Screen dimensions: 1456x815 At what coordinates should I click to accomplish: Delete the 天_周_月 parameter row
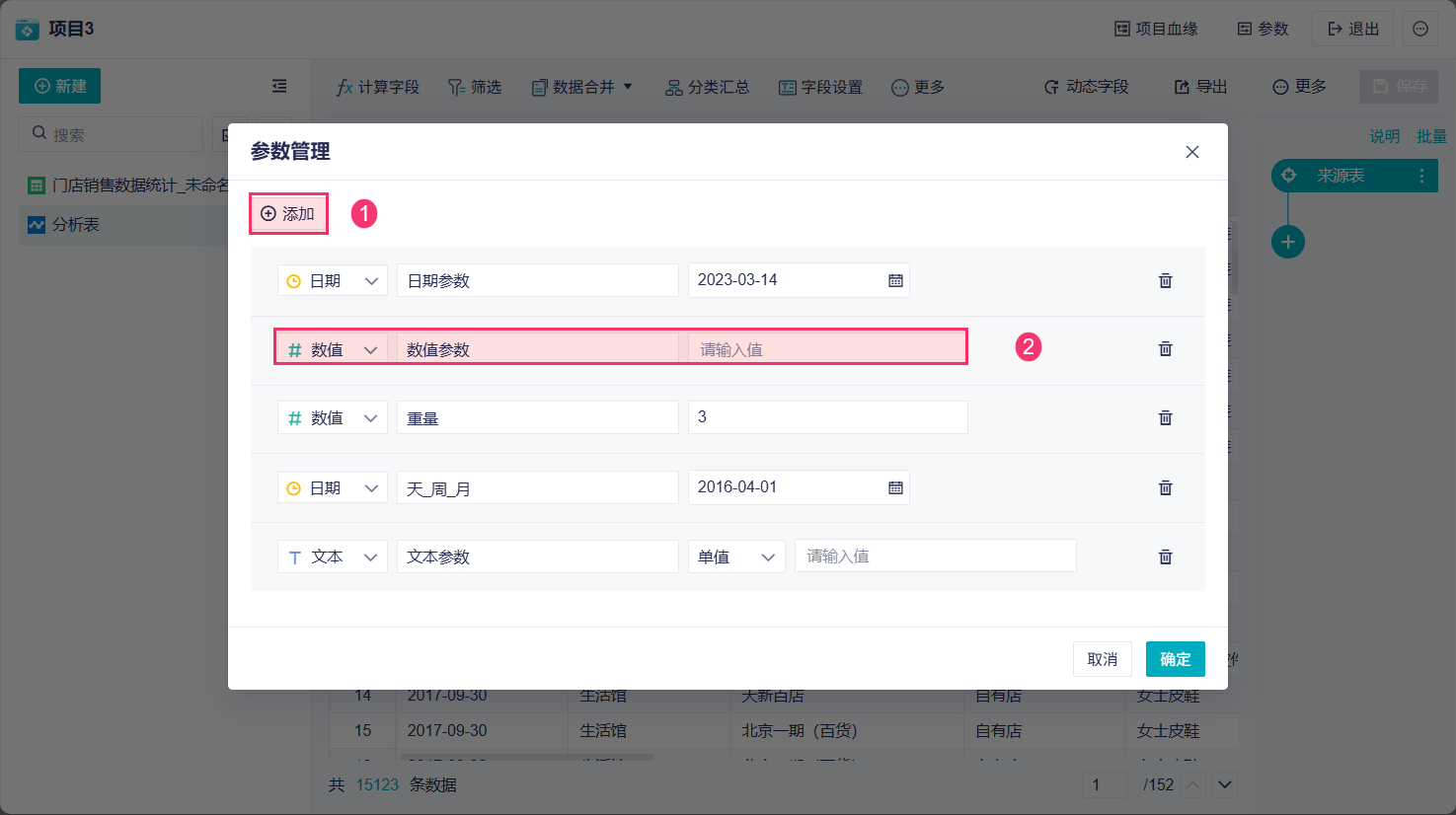[x=1165, y=488]
